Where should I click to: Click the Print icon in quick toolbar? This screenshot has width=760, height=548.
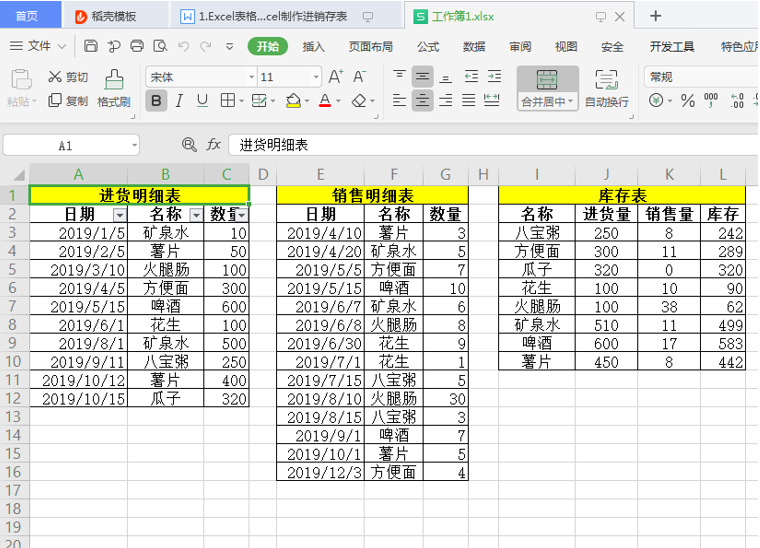pos(137,46)
